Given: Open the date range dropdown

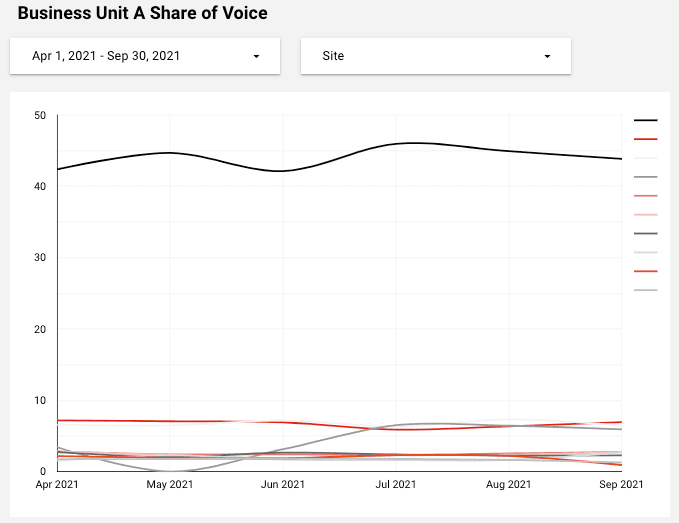Looking at the screenshot, I should pos(145,56).
